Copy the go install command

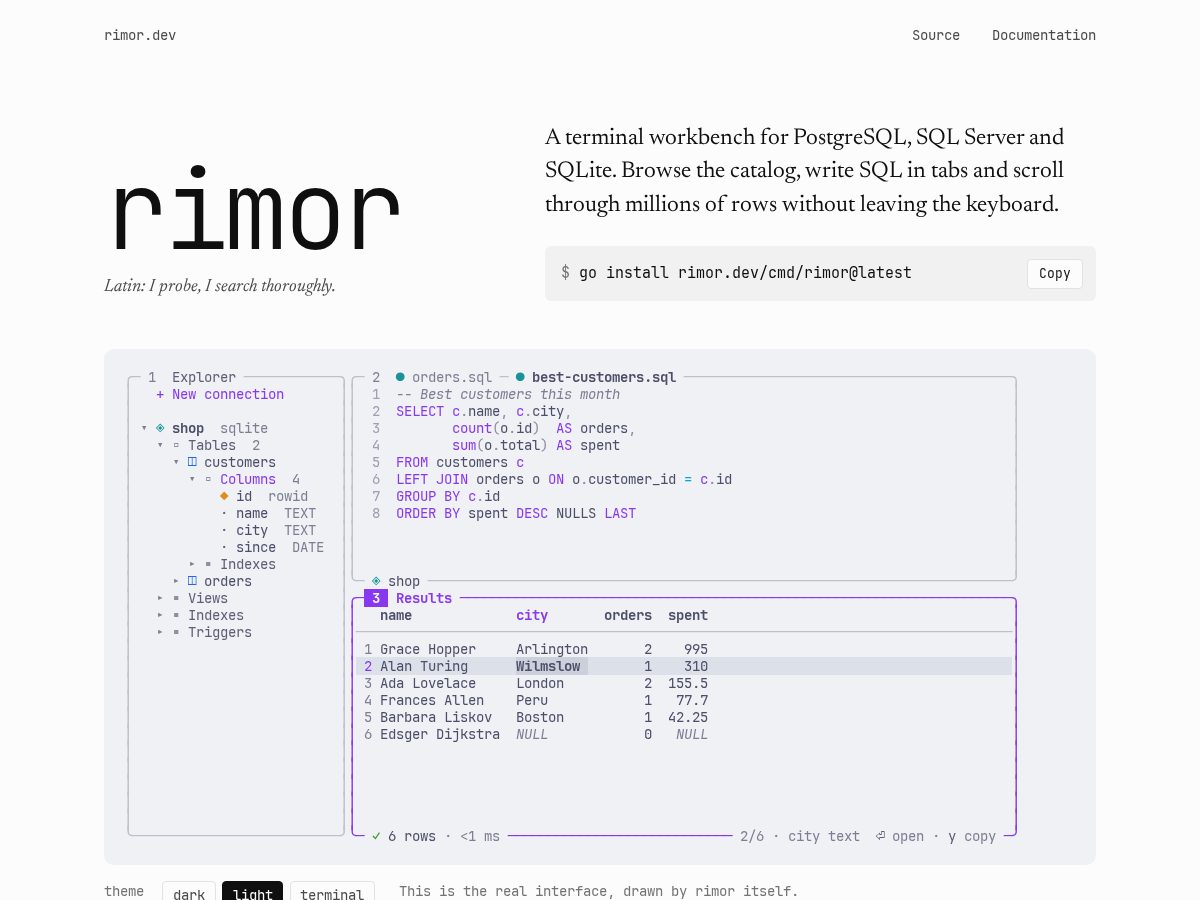[x=1055, y=273]
